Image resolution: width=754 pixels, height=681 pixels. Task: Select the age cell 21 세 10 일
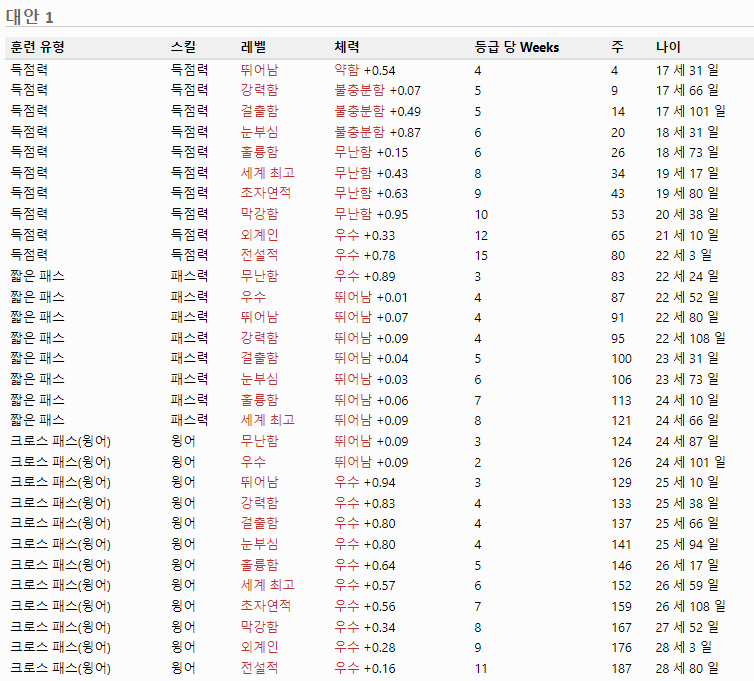click(687, 235)
